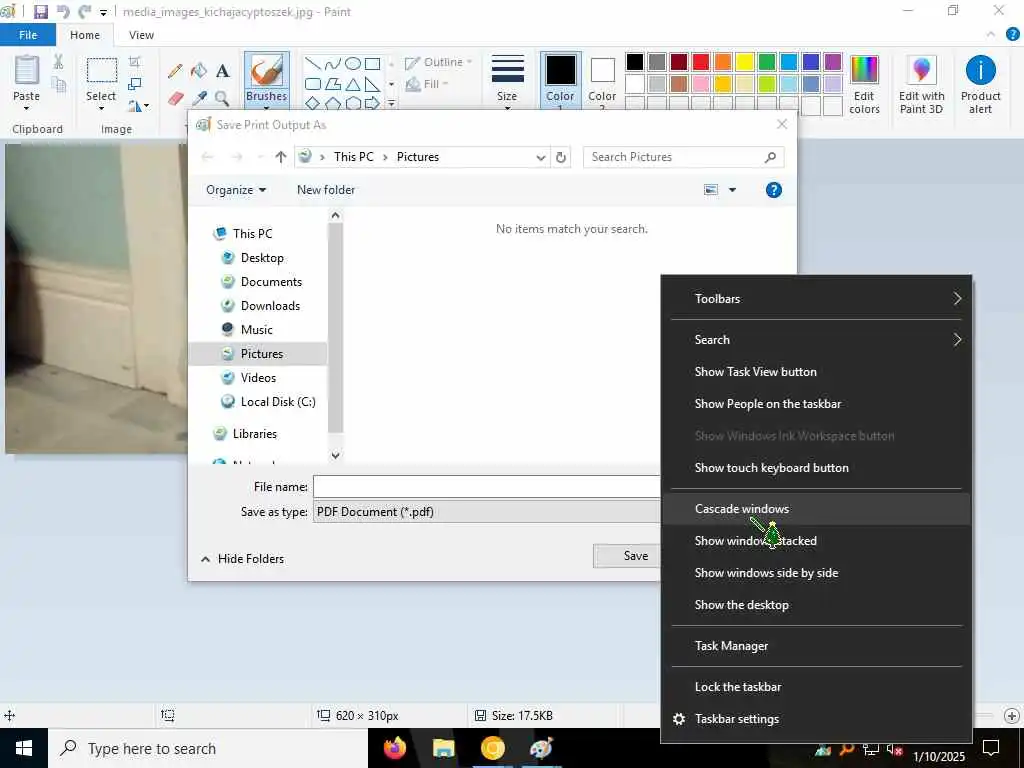
Task: Open the Select dropdown arrow
Action: click(101, 108)
